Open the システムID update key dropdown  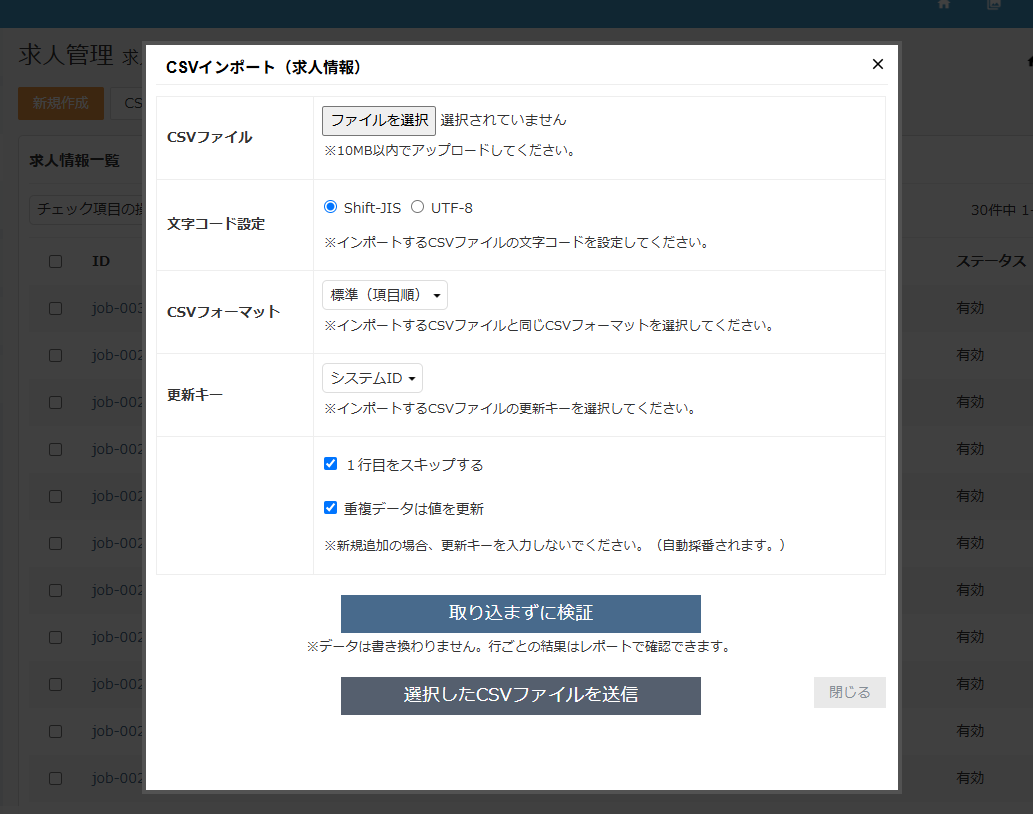(372, 378)
